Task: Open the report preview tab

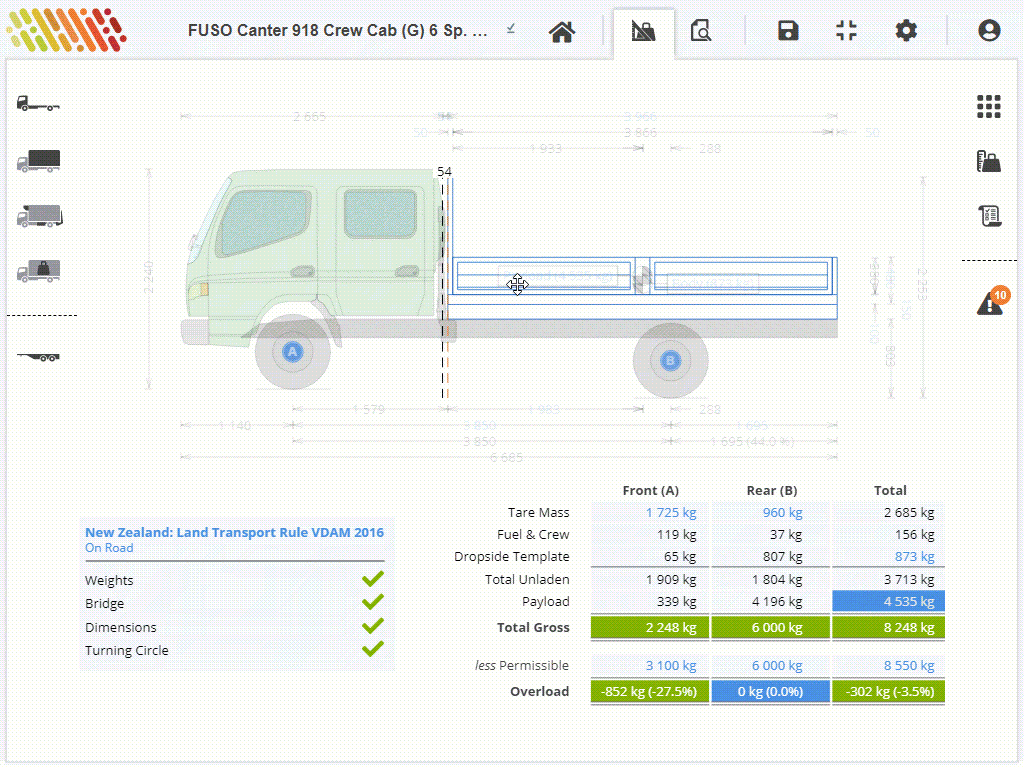Action: (701, 30)
